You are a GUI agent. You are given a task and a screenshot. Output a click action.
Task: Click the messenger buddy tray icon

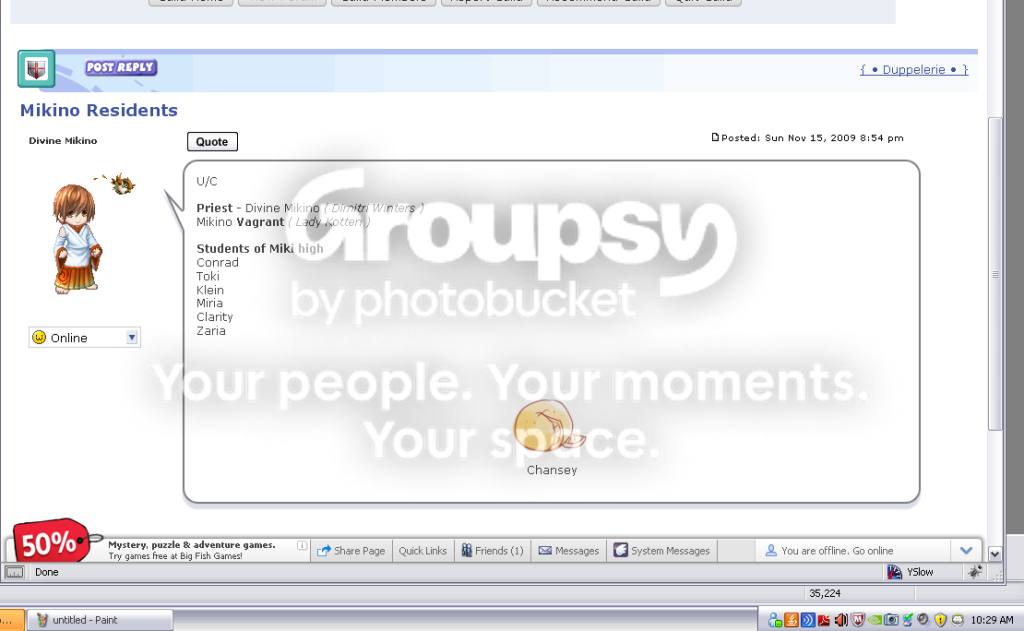click(x=775, y=620)
